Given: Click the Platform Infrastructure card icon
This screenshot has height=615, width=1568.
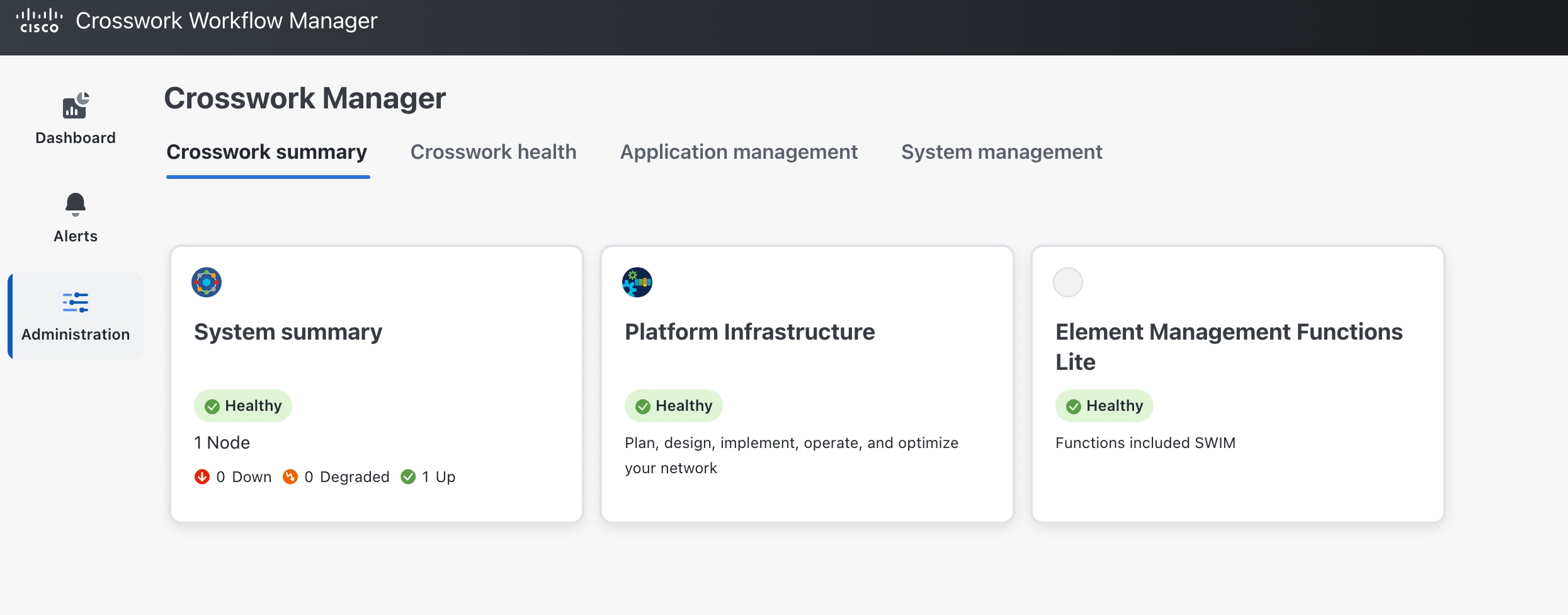Looking at the screenshot, I should pos(637,282).
